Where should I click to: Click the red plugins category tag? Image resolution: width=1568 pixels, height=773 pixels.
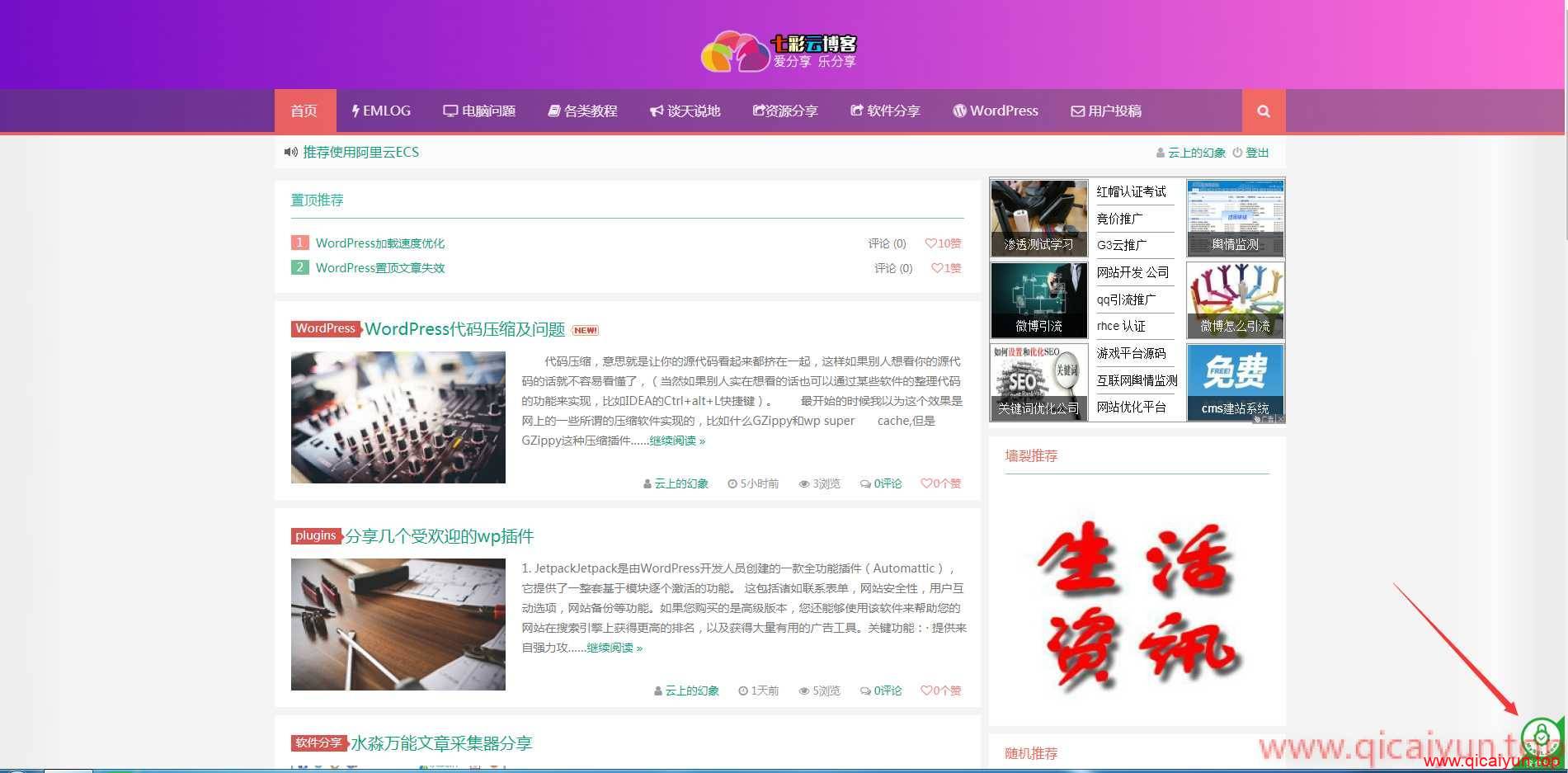point(316,535)
